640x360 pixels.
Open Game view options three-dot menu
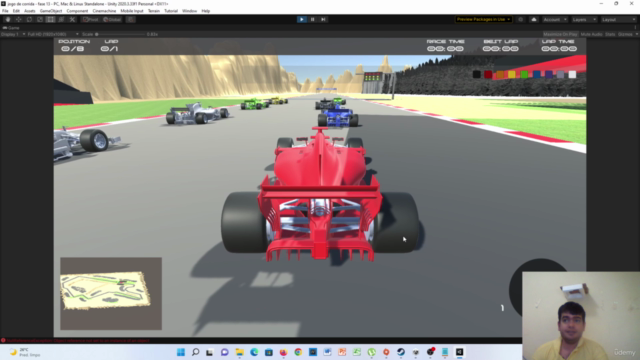(636, 28)
